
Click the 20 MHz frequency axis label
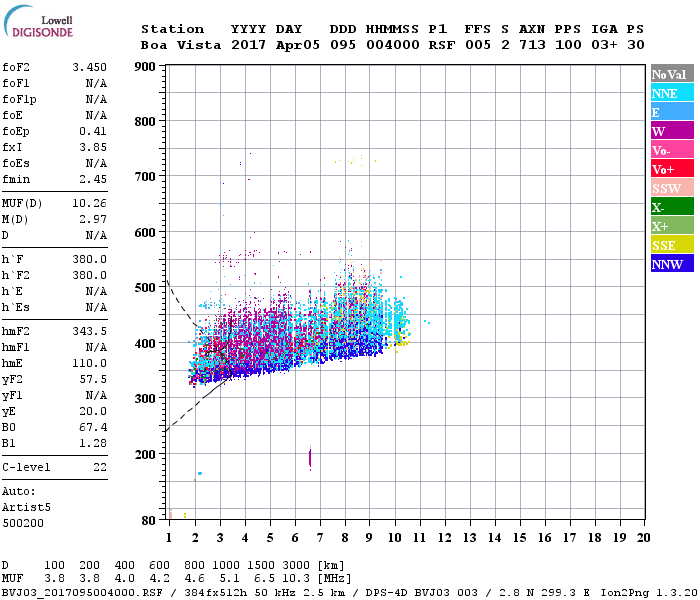click(x=643, y=538)
